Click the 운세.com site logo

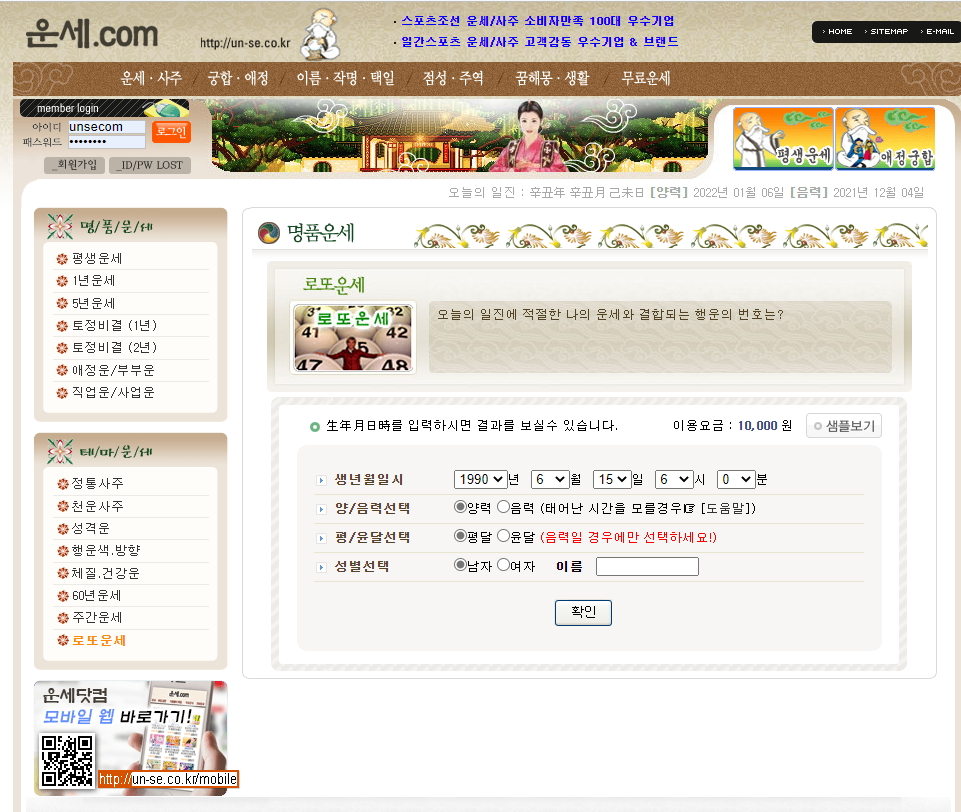click(x=92, y=35)
